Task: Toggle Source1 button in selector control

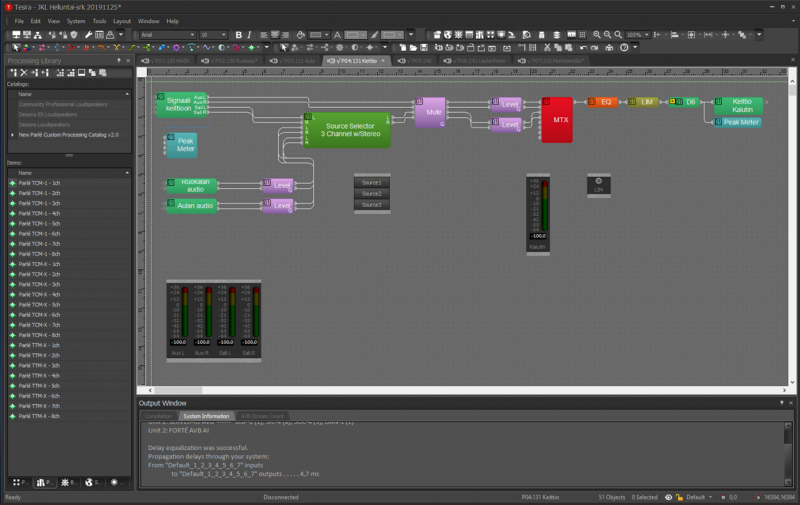Action: click(372, 183)
